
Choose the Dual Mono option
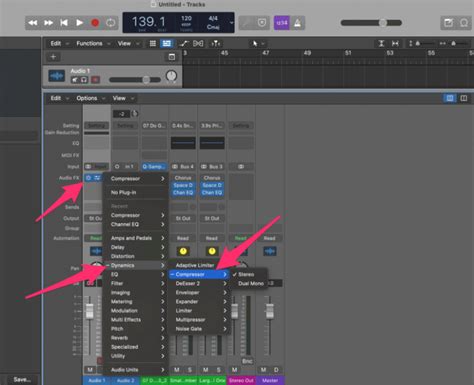point(251,283)
